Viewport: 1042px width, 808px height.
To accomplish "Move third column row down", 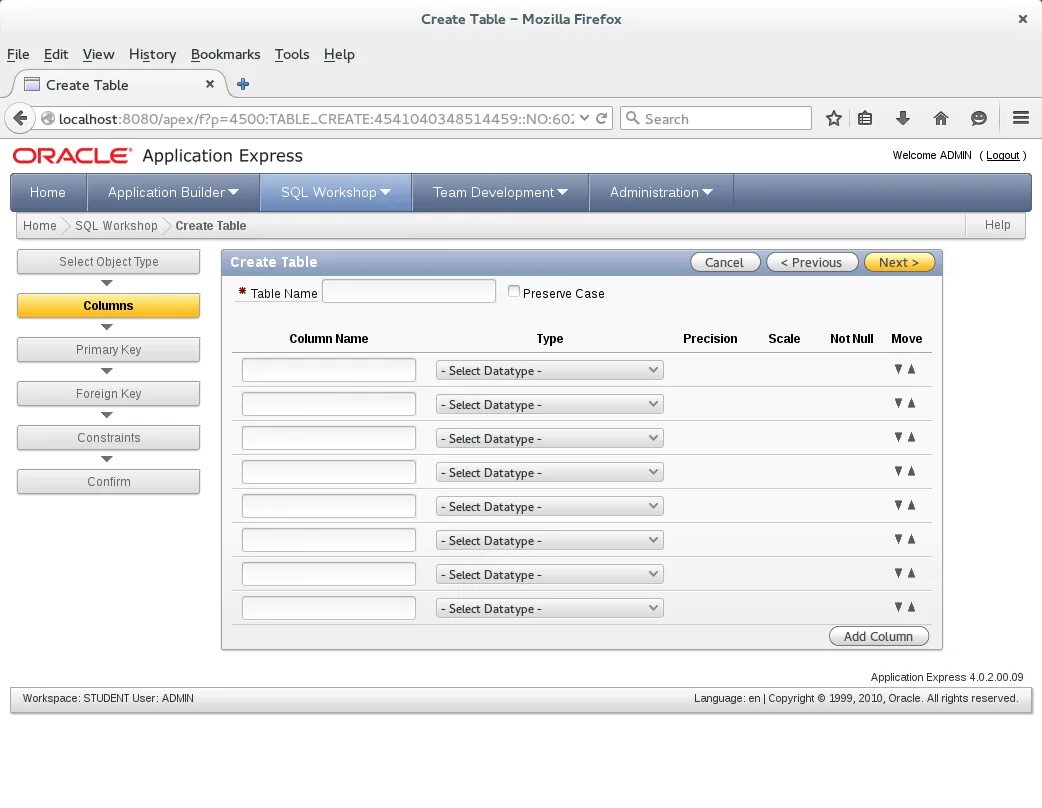I will click(898, 437).
